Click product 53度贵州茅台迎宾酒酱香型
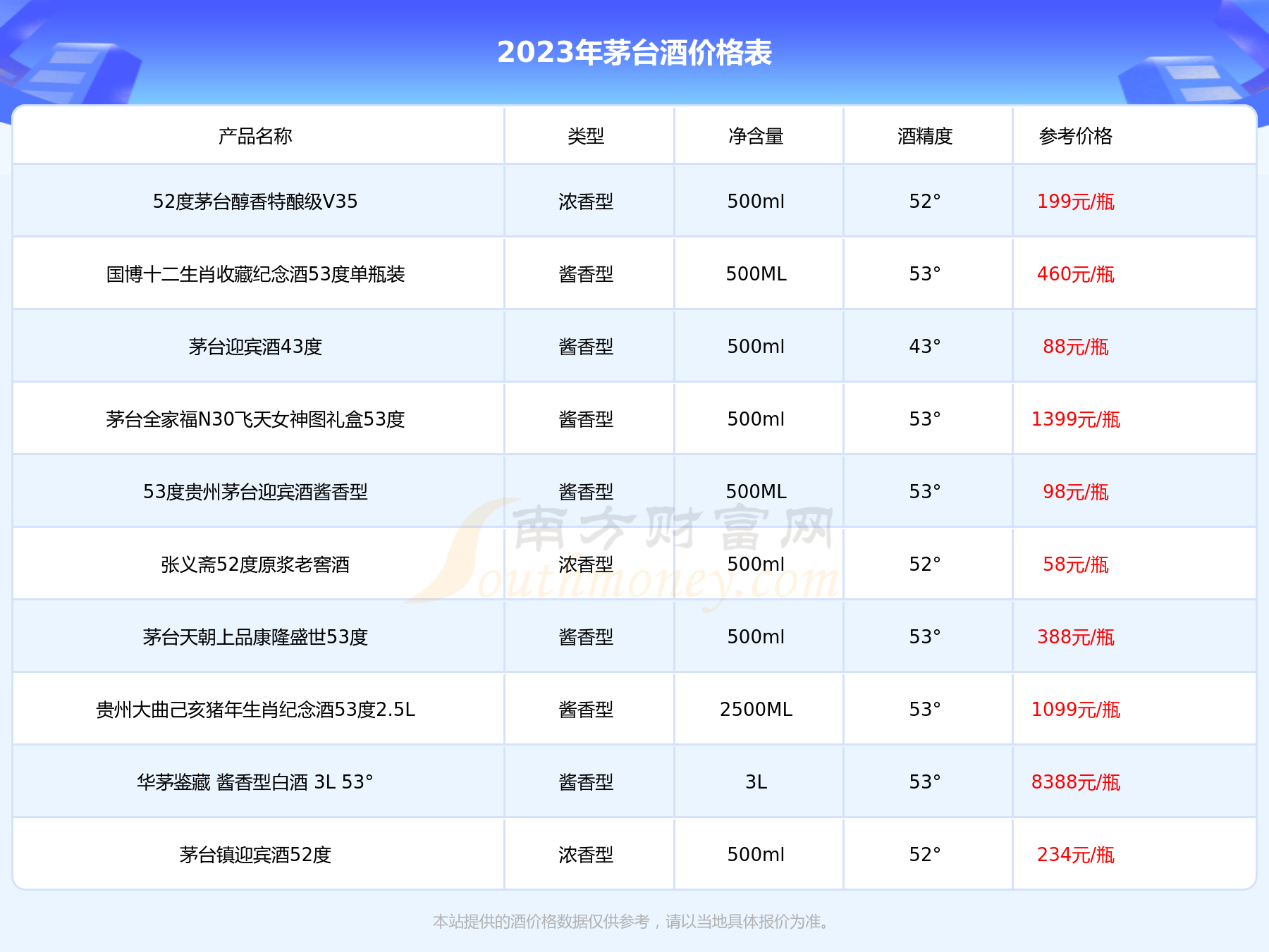 pyautogui.click(x=255, y=492)
